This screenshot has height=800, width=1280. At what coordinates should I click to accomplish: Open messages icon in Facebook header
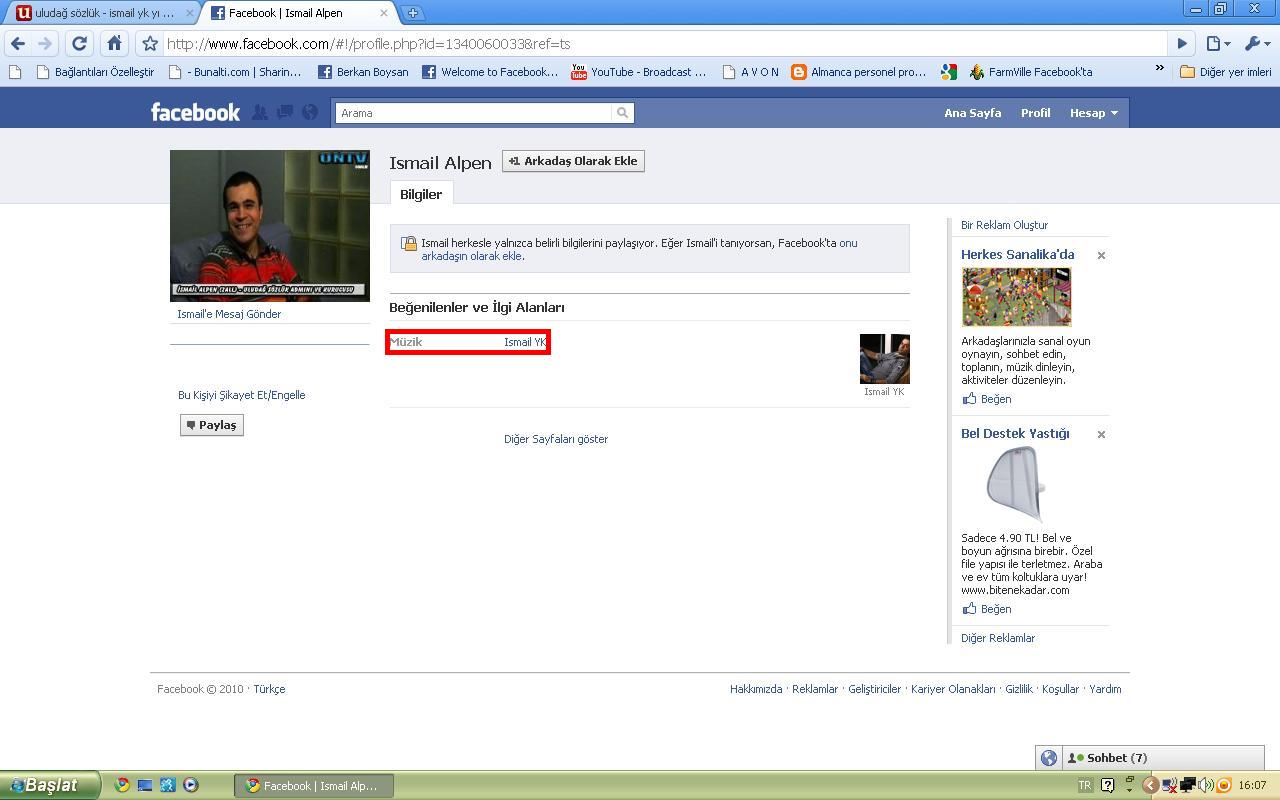(285, 113)
